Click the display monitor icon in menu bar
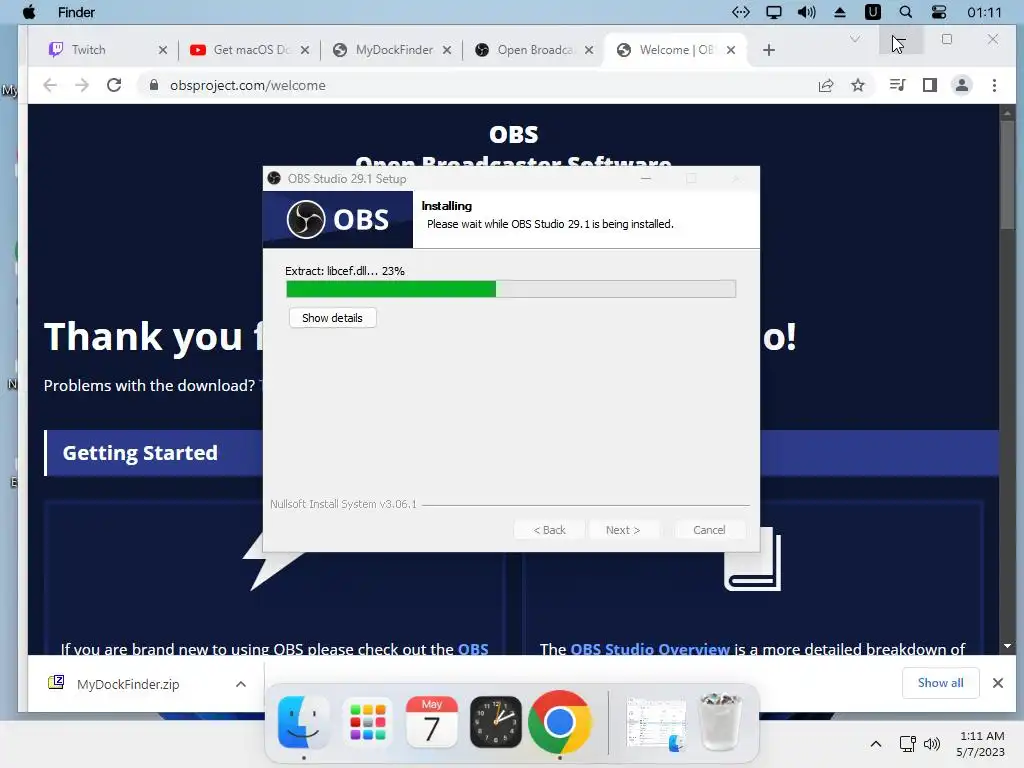1024x768 pixels. (774, 12)
